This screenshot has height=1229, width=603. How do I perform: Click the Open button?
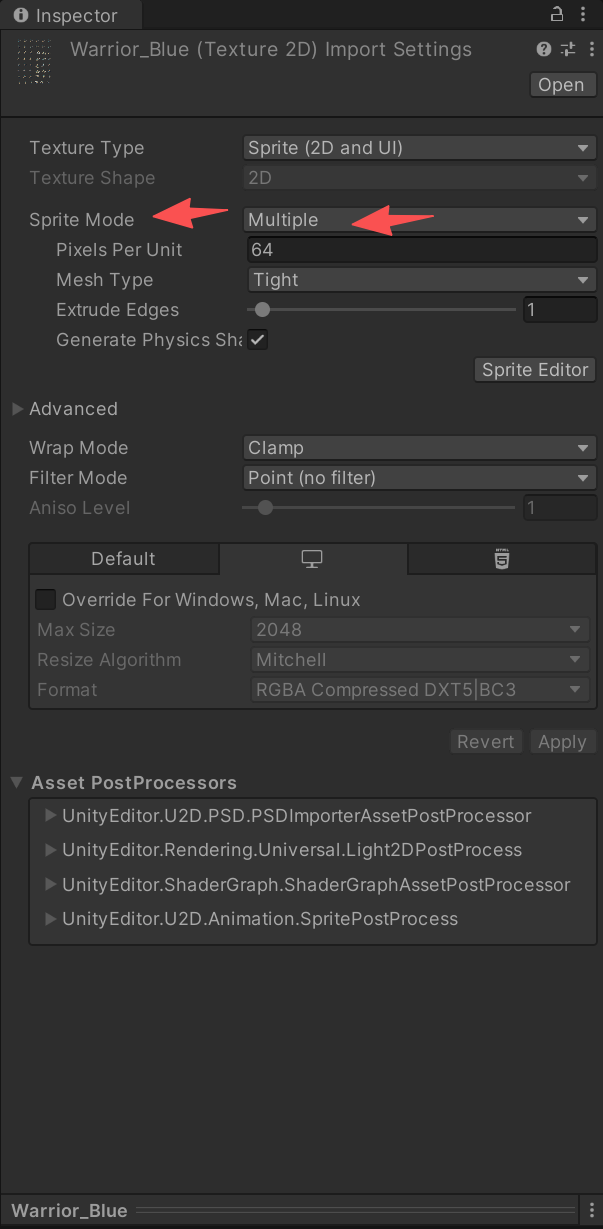click(561, 85)
